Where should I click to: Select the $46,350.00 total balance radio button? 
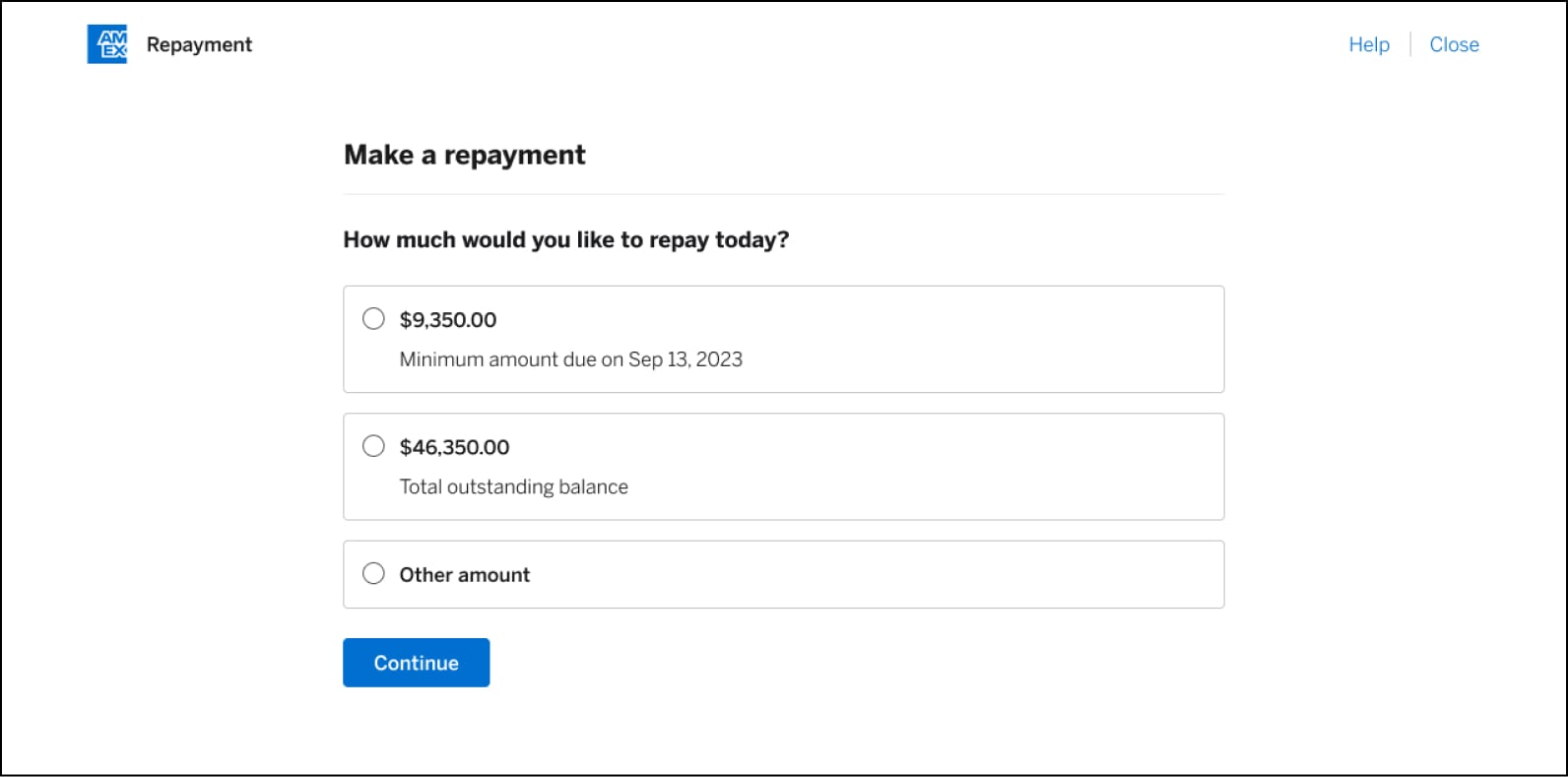(373, 446)
